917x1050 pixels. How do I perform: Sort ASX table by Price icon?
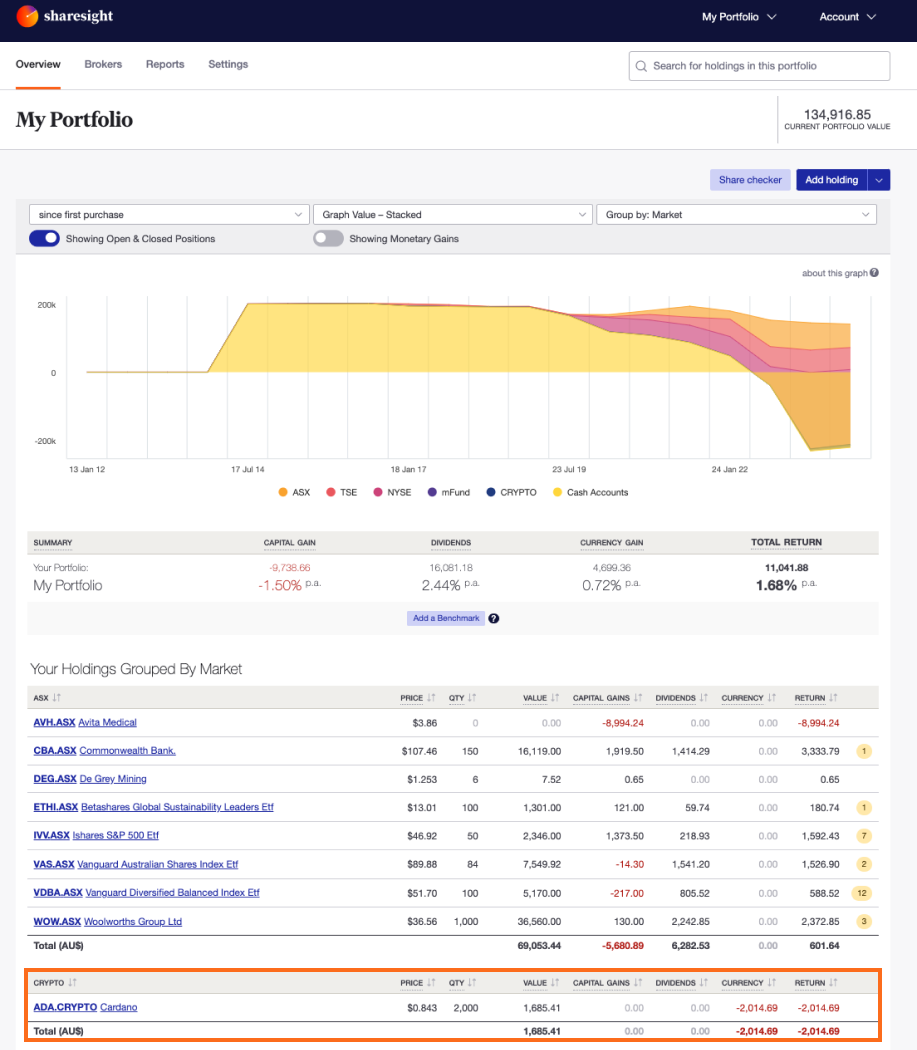point(431,698)
